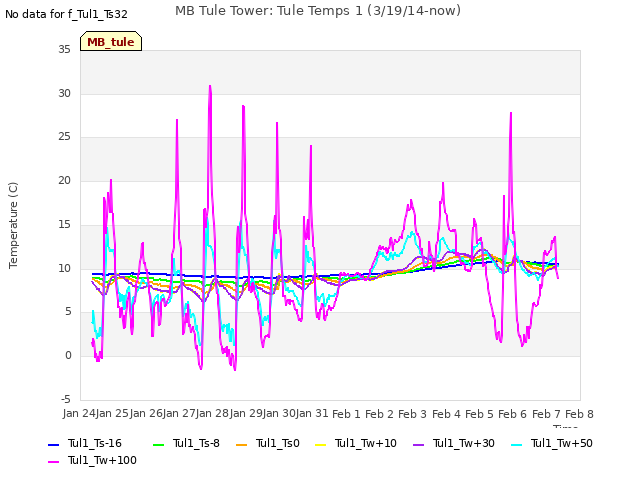Click the yellow Tul1_Tw+10 legend swatch
The height and width of the screenshot is (480, 640).
click(321, 444)
